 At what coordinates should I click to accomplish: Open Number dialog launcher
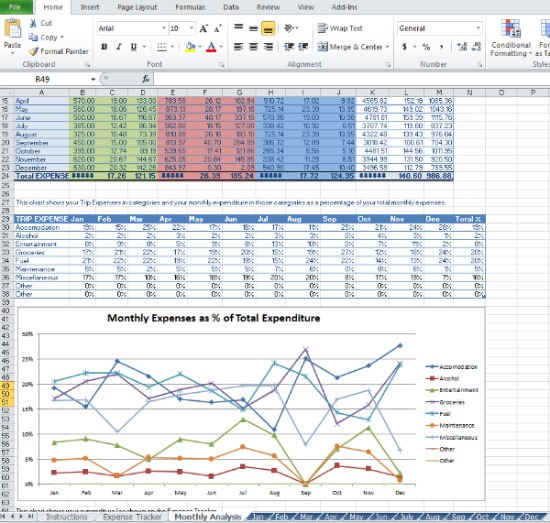click(x=479, y=65)
